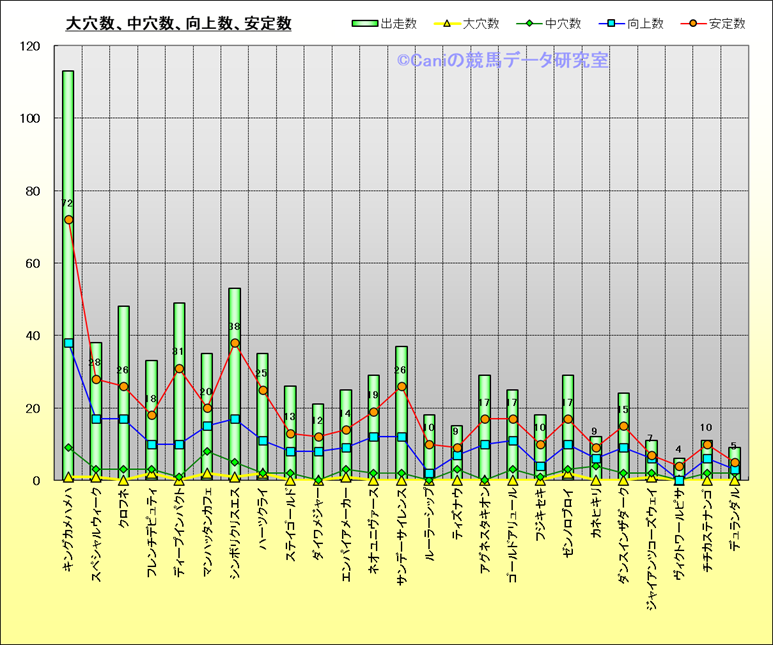Click the 出走数 legend text label

[x=405, y=24]
